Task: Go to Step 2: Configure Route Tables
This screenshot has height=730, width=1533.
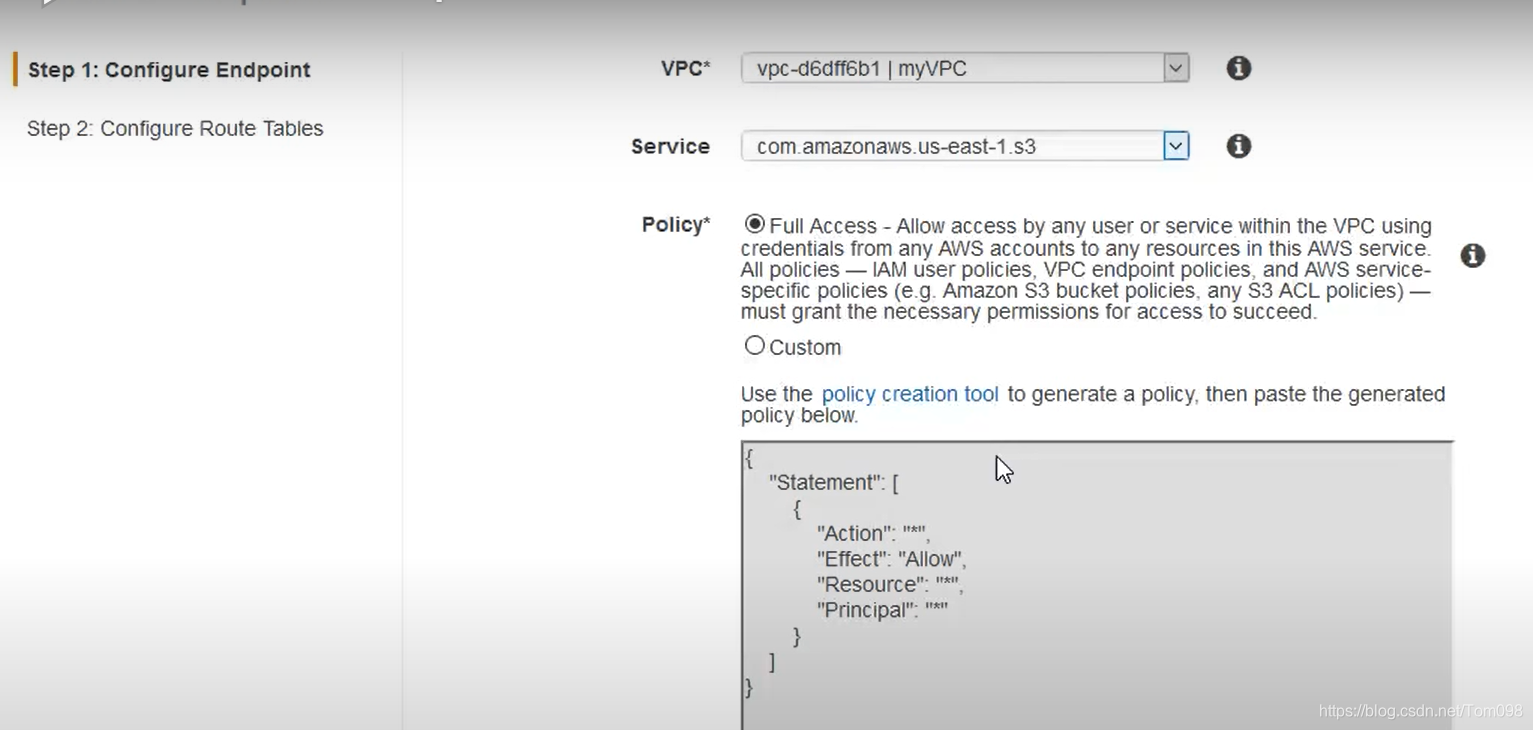Action: click(x=175, y=128)
